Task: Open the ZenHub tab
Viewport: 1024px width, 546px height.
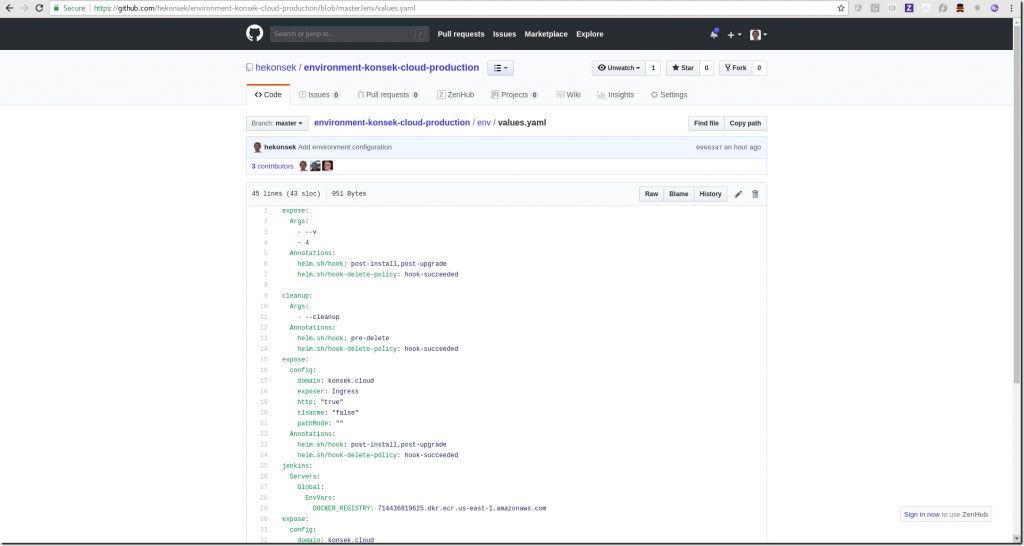Action: [x=456, y=95]
